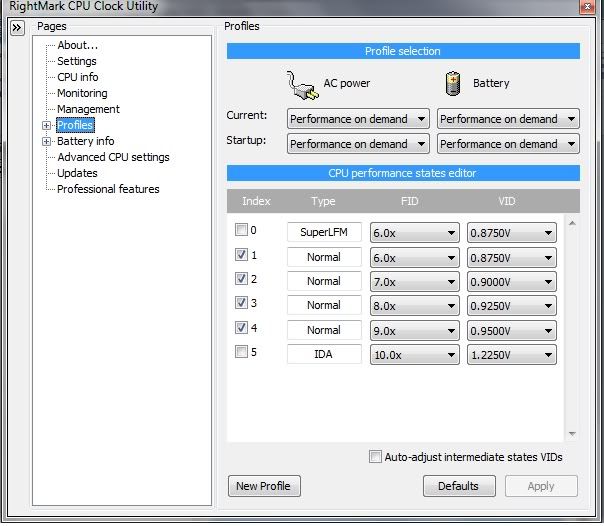Click the FID column header

click(x=409, y=201)
